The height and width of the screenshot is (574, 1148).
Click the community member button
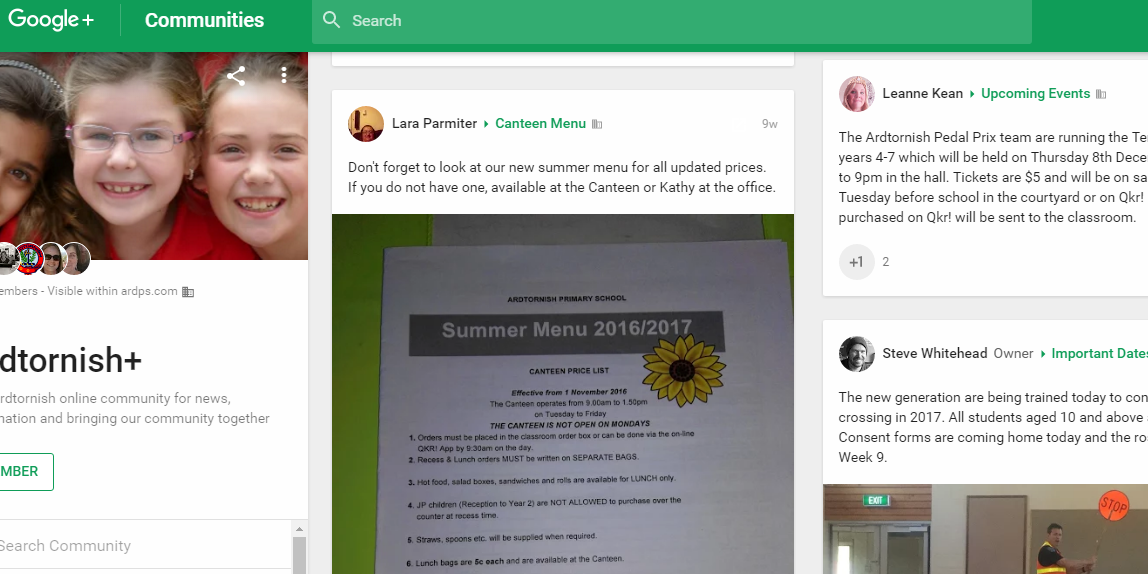click(x=26, y=472)
